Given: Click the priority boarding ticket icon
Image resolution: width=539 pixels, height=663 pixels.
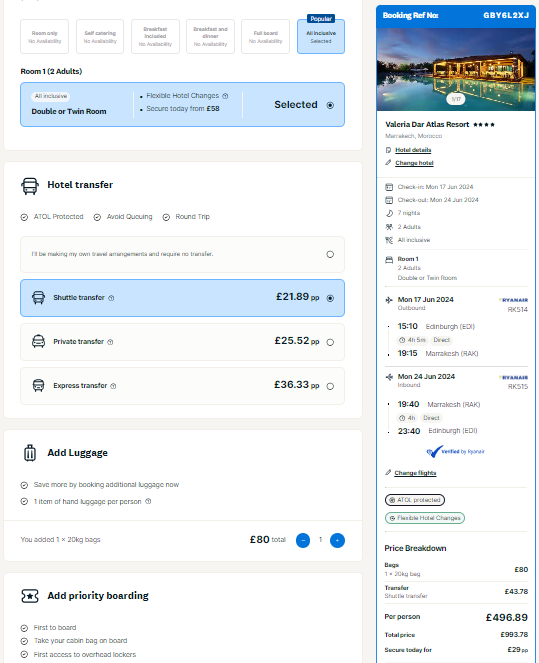Looking at the screenshot, I should click(x=30, y=596).
